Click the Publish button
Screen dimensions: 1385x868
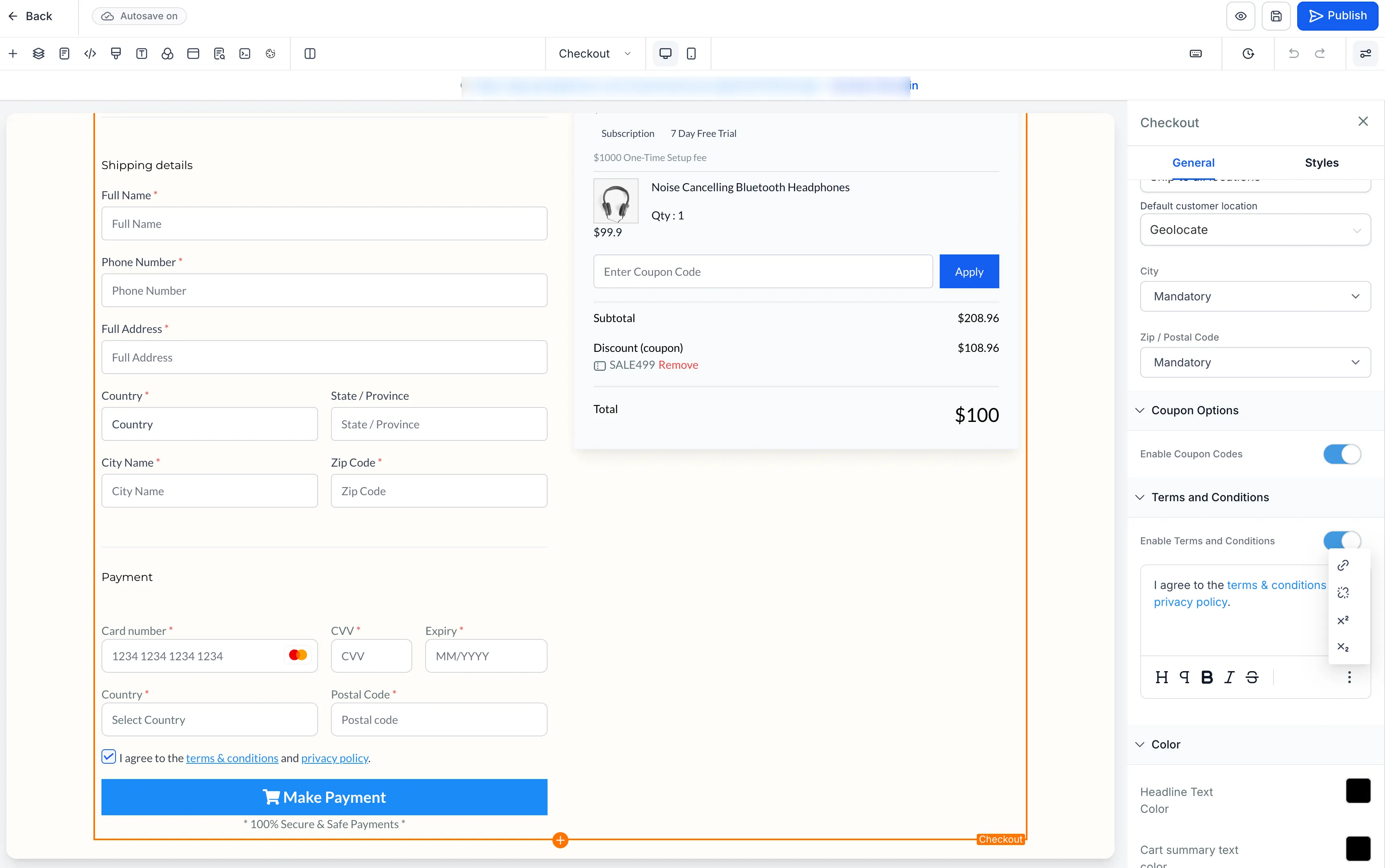click(1338, 15)
